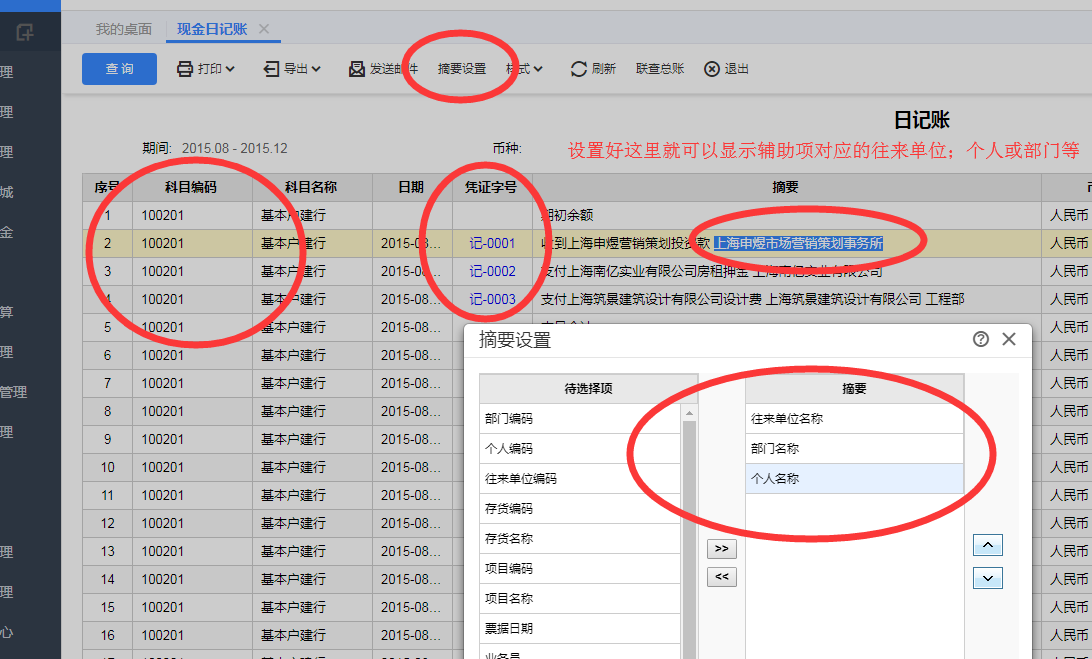Open help in 摘要设置 dialog
1092x659 pixels.
(981, 339)
